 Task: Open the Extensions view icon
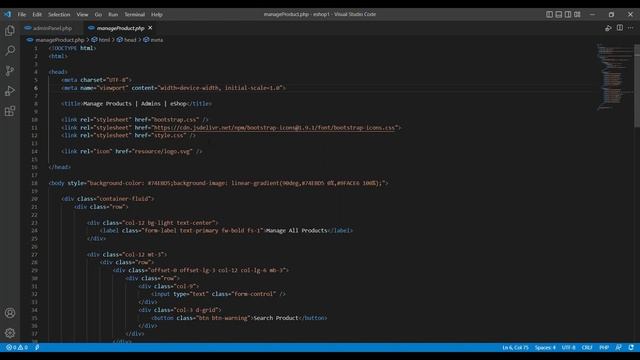click(x=10, y=111)
